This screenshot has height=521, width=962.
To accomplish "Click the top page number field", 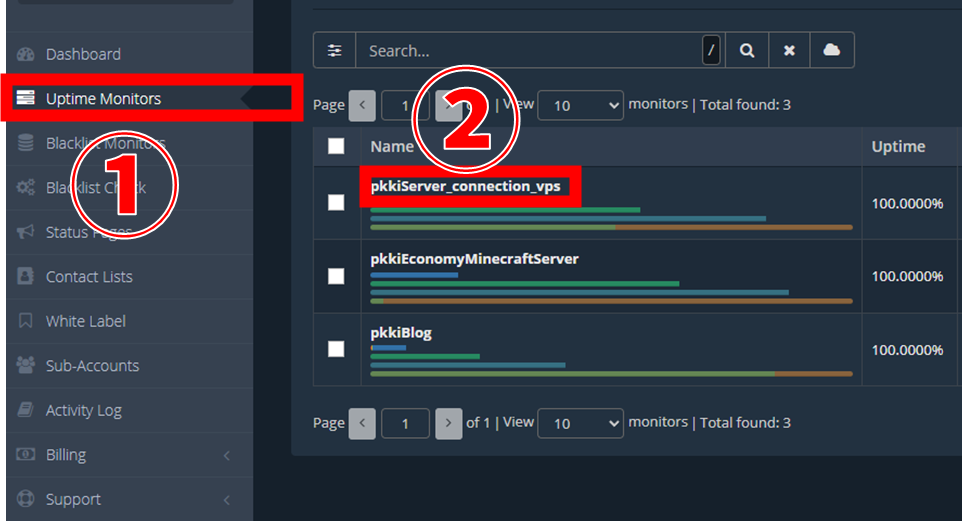I will 405,106.
